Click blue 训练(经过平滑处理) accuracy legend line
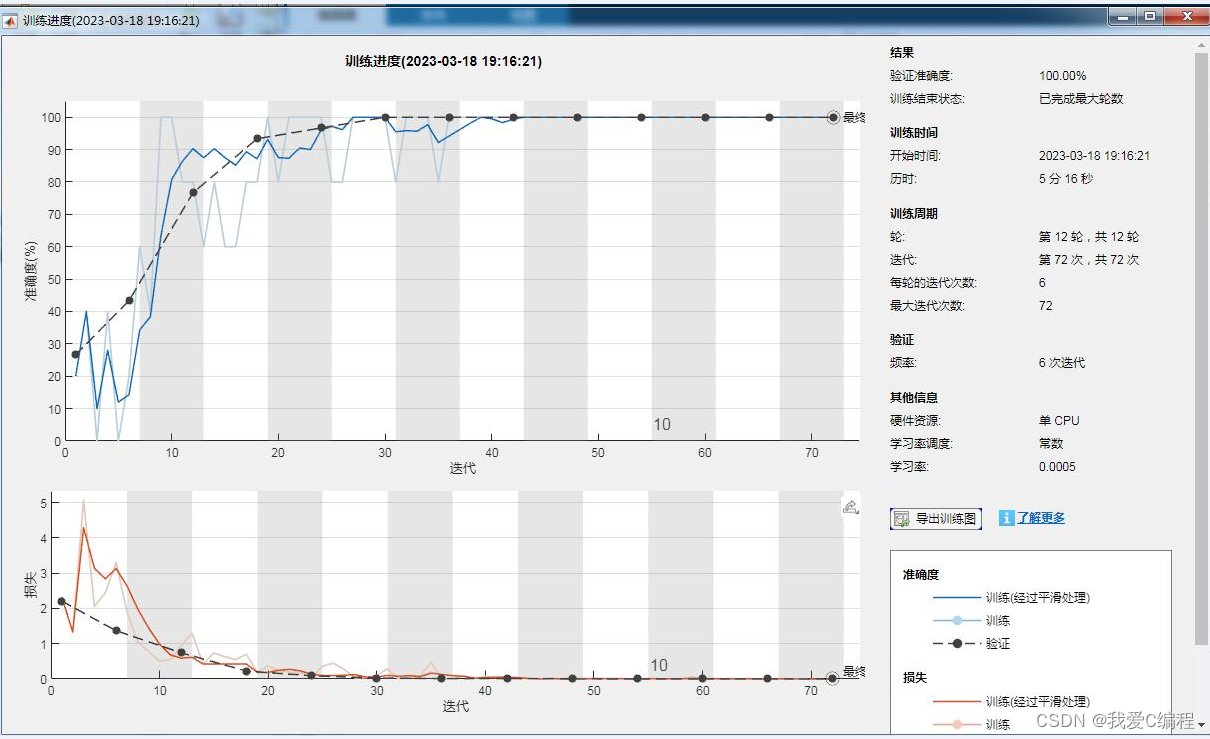The height and width of the screenshot is (739, 1210). [x=957, y=598]
